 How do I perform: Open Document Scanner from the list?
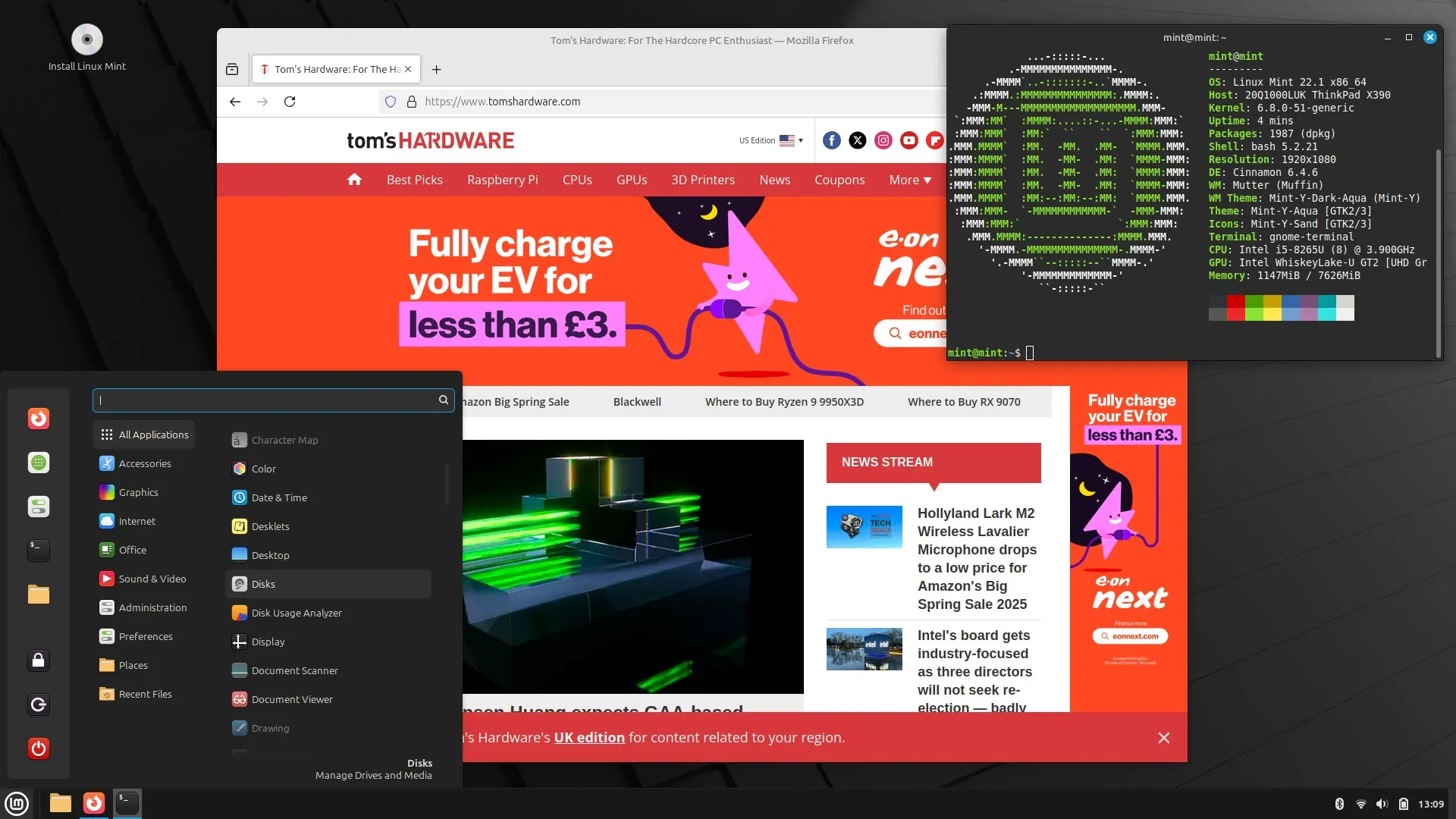tap(328, 670)
